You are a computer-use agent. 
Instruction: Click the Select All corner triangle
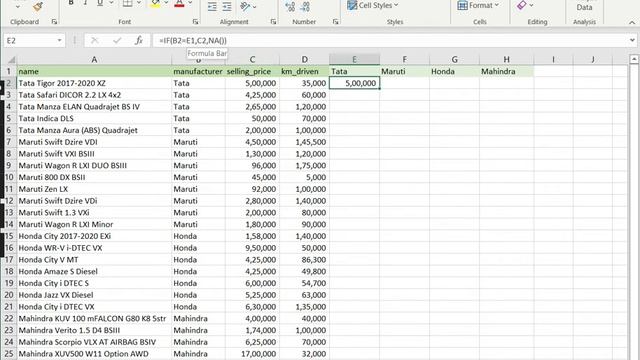coord(11,60)
